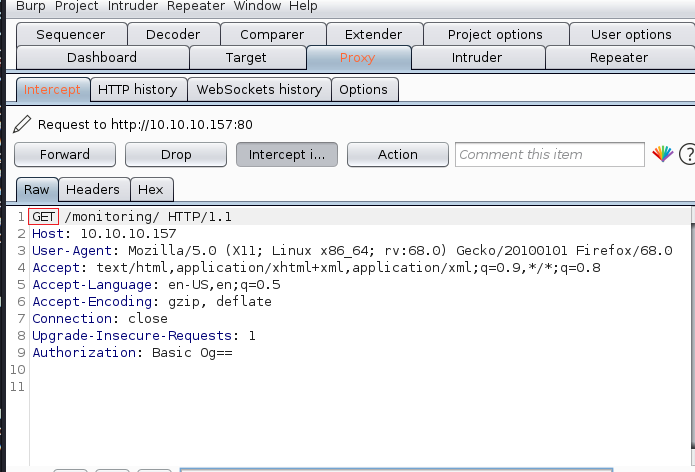Open the help question mark icon
The width and height of the screenshot is (695, 472).
[x=688, y=154]
